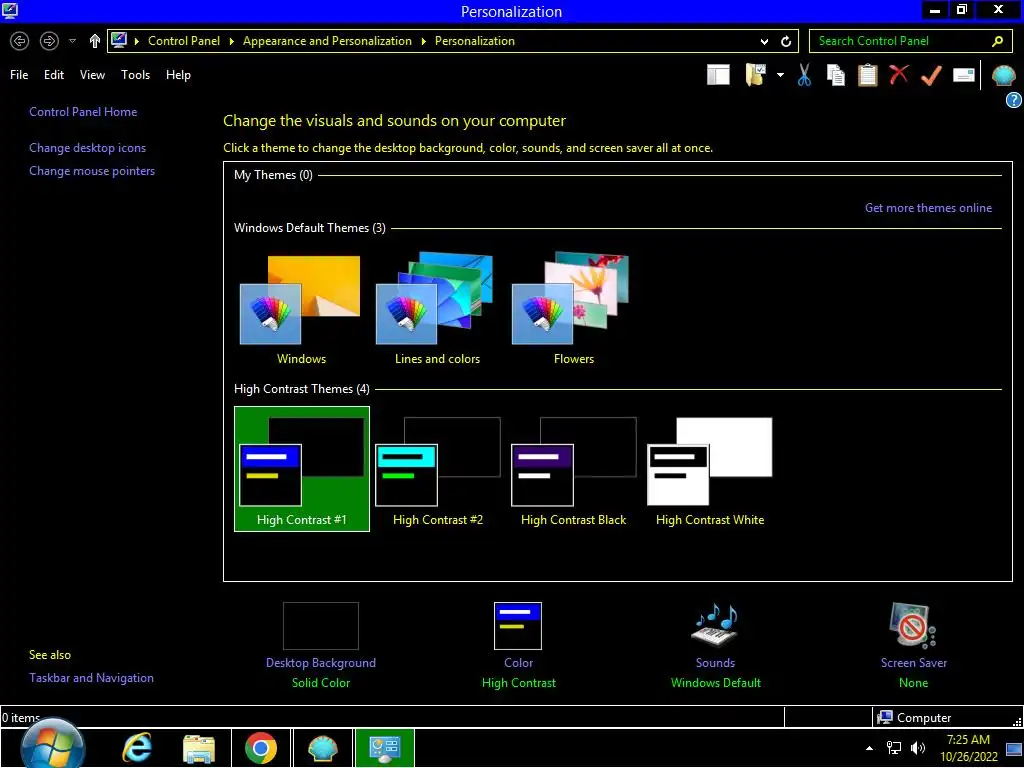Open the dropdown arrow beside folder options icon
The image size is (1024, 768).
pyautogui.click(x=780, y=75)
